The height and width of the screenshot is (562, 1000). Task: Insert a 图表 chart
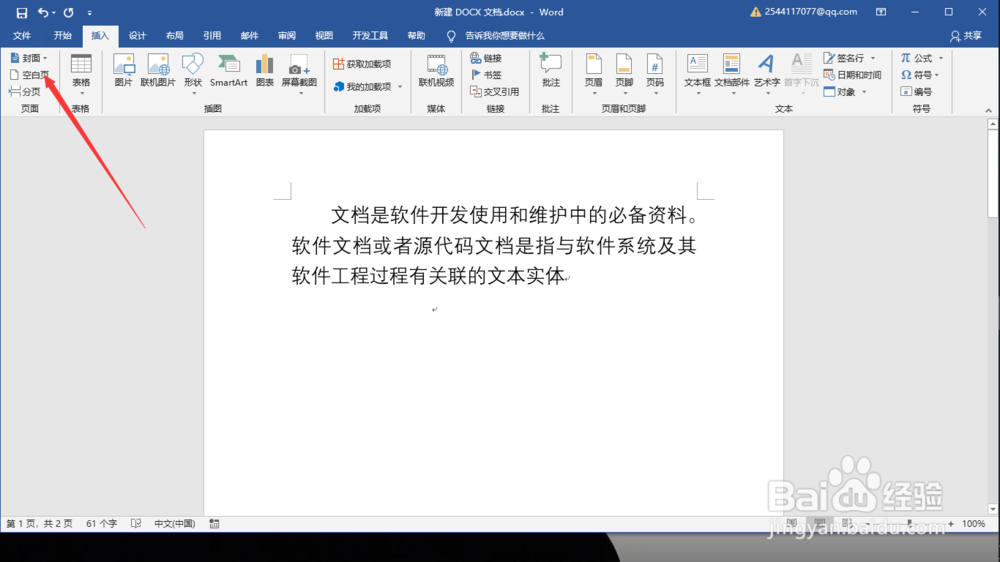click(x=264, y=71)
